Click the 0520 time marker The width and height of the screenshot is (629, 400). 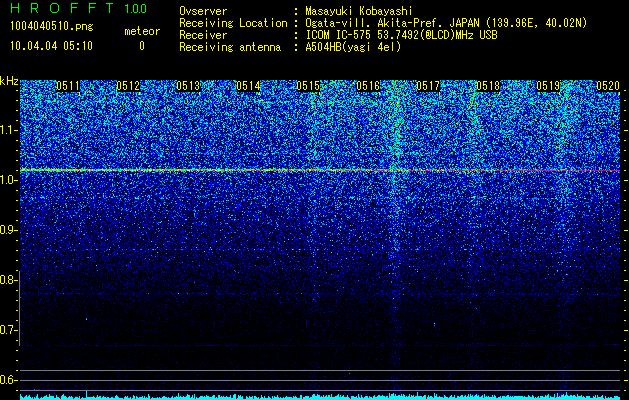[608, 86]
